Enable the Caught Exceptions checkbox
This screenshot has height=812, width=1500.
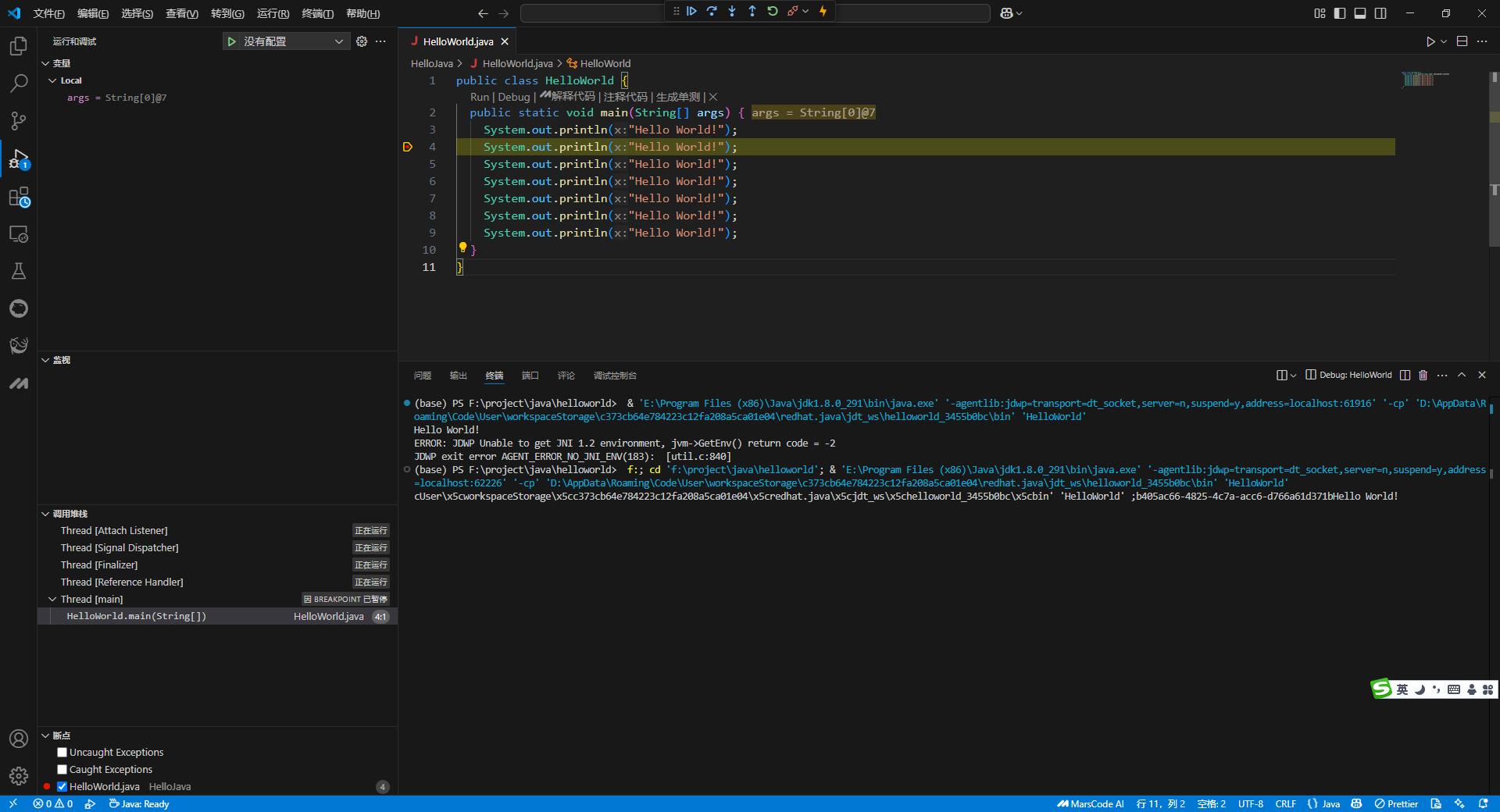(62, 769)
